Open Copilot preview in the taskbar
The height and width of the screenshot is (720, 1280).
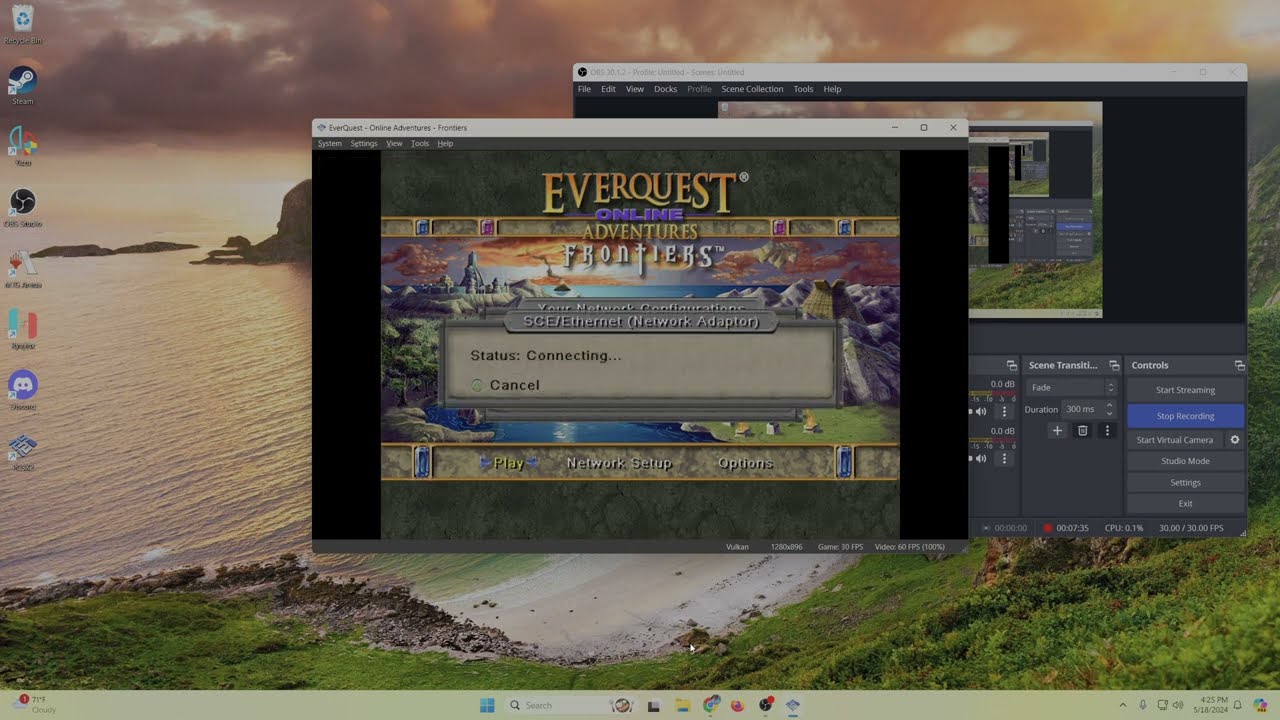coord(1261,705)
